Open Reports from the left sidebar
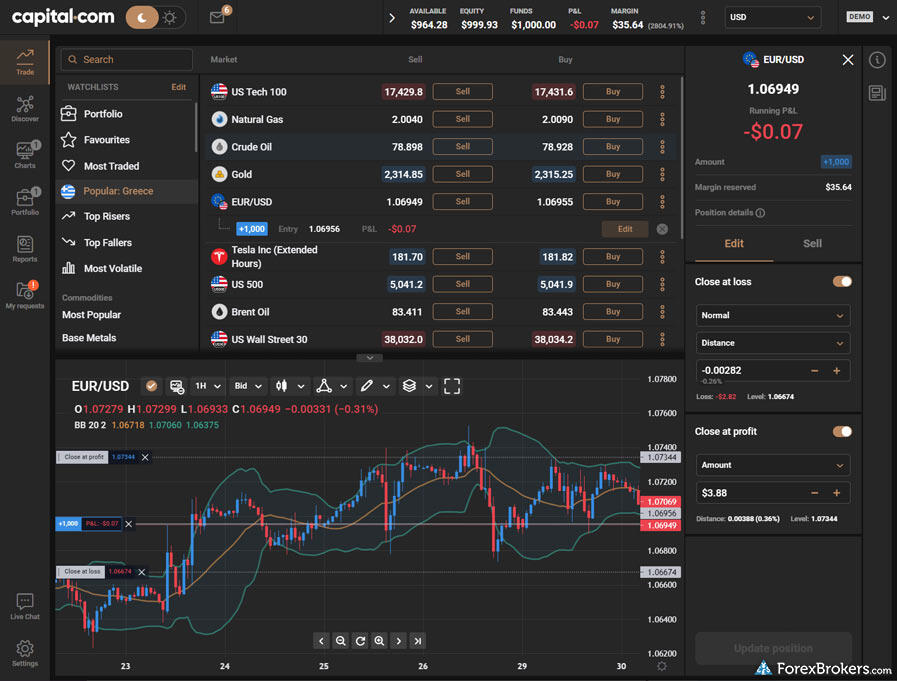 click(25, 249)
